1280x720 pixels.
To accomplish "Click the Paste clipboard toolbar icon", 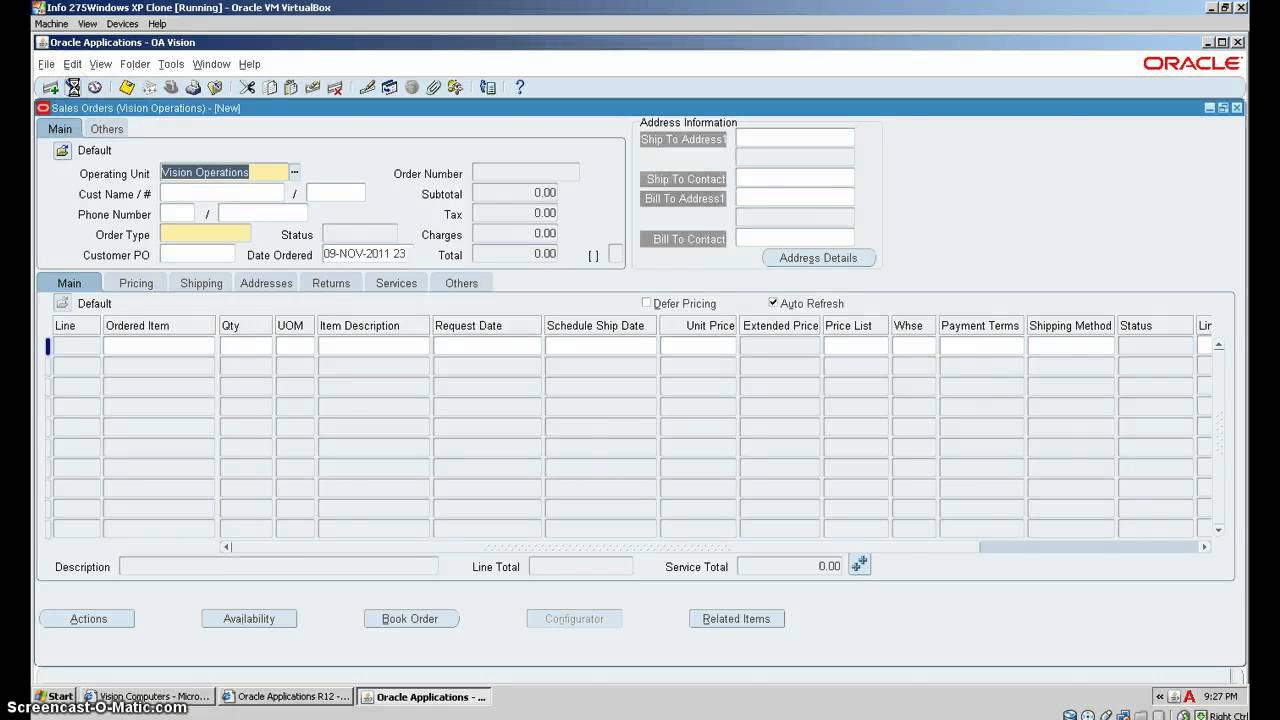I will [291, 88].
